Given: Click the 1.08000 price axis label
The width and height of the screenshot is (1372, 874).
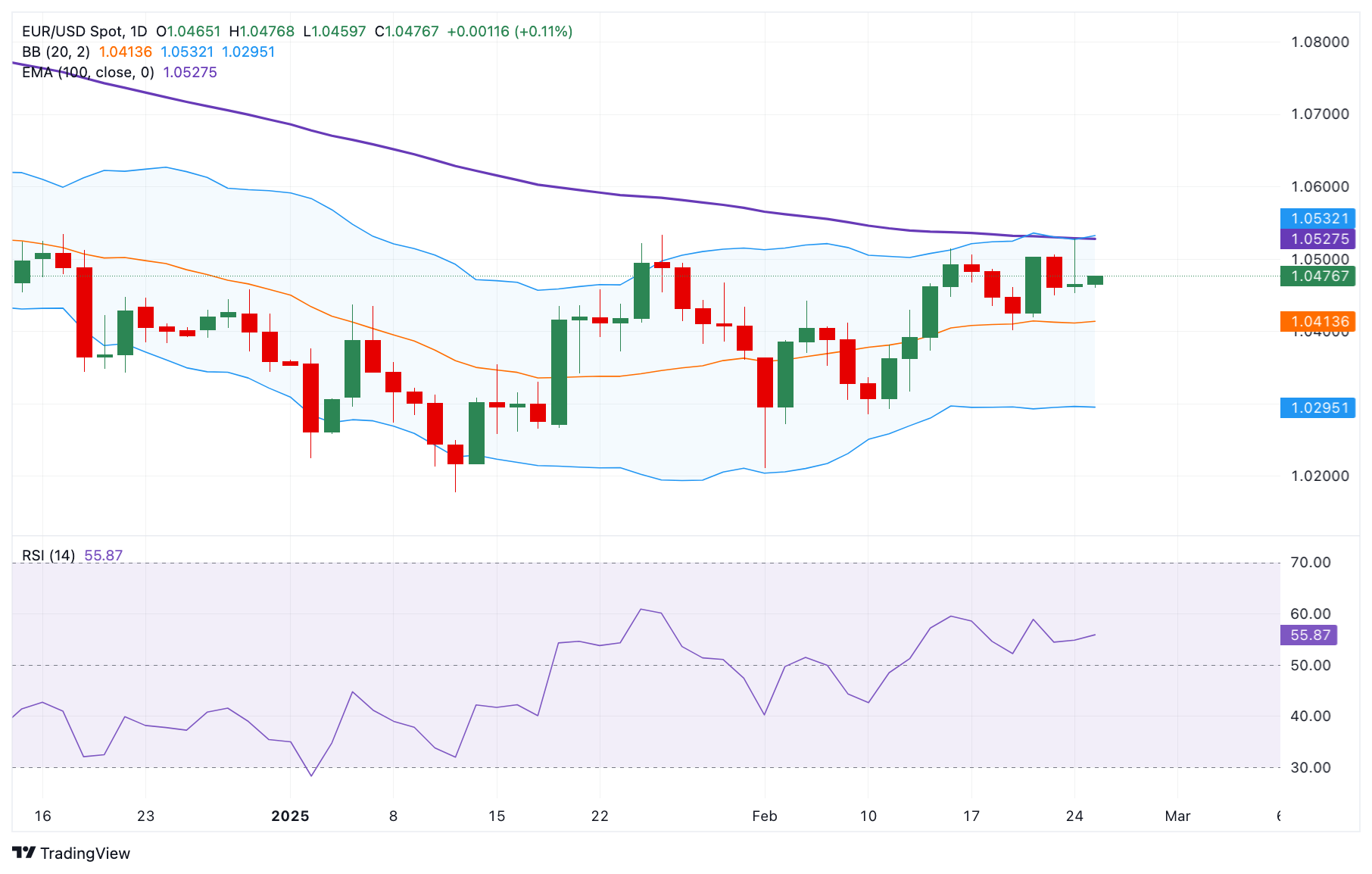Looking at the screenshot, I should 1320,42.
